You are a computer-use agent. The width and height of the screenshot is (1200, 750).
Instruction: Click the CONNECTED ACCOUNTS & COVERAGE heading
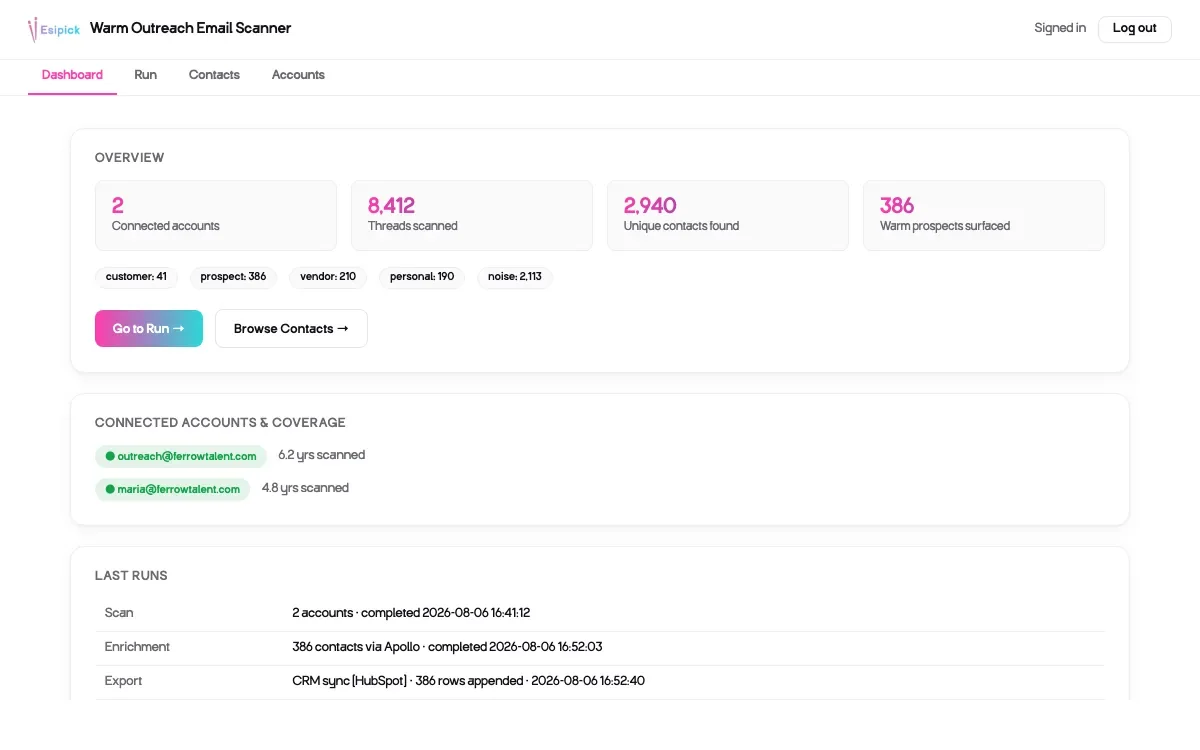(x=220, y=423)
